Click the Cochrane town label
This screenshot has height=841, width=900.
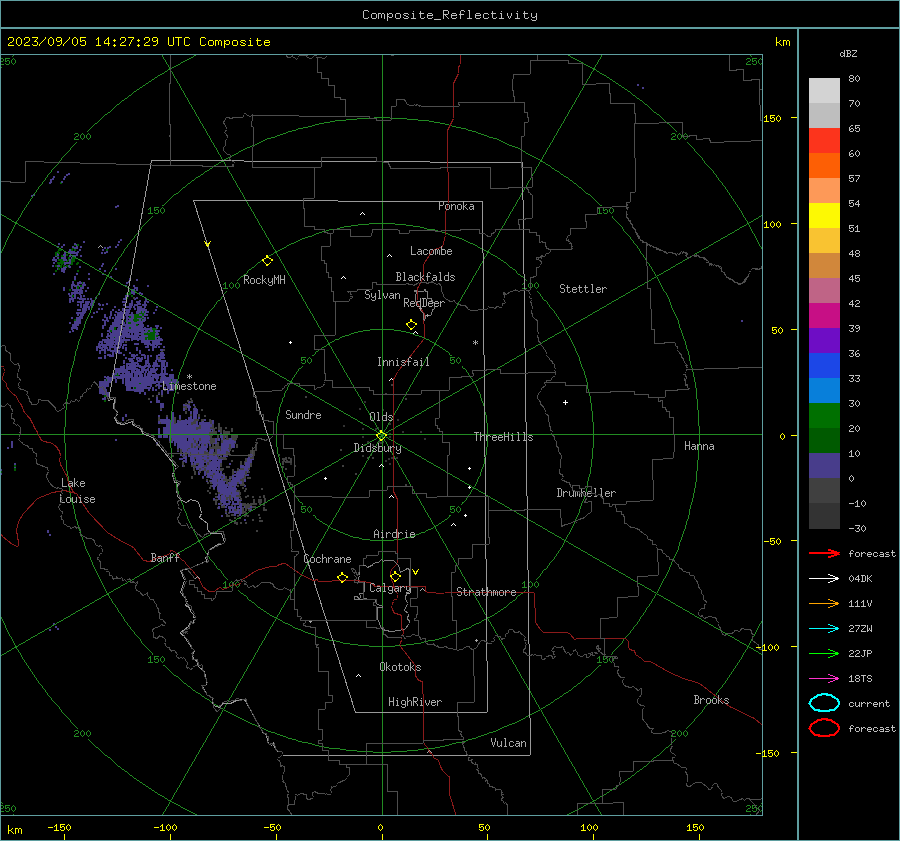point(327,559)
